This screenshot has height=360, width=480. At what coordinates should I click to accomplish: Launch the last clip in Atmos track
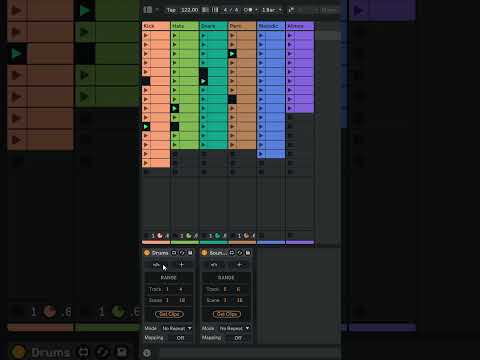pyautogui.click(x=290, y=108)
